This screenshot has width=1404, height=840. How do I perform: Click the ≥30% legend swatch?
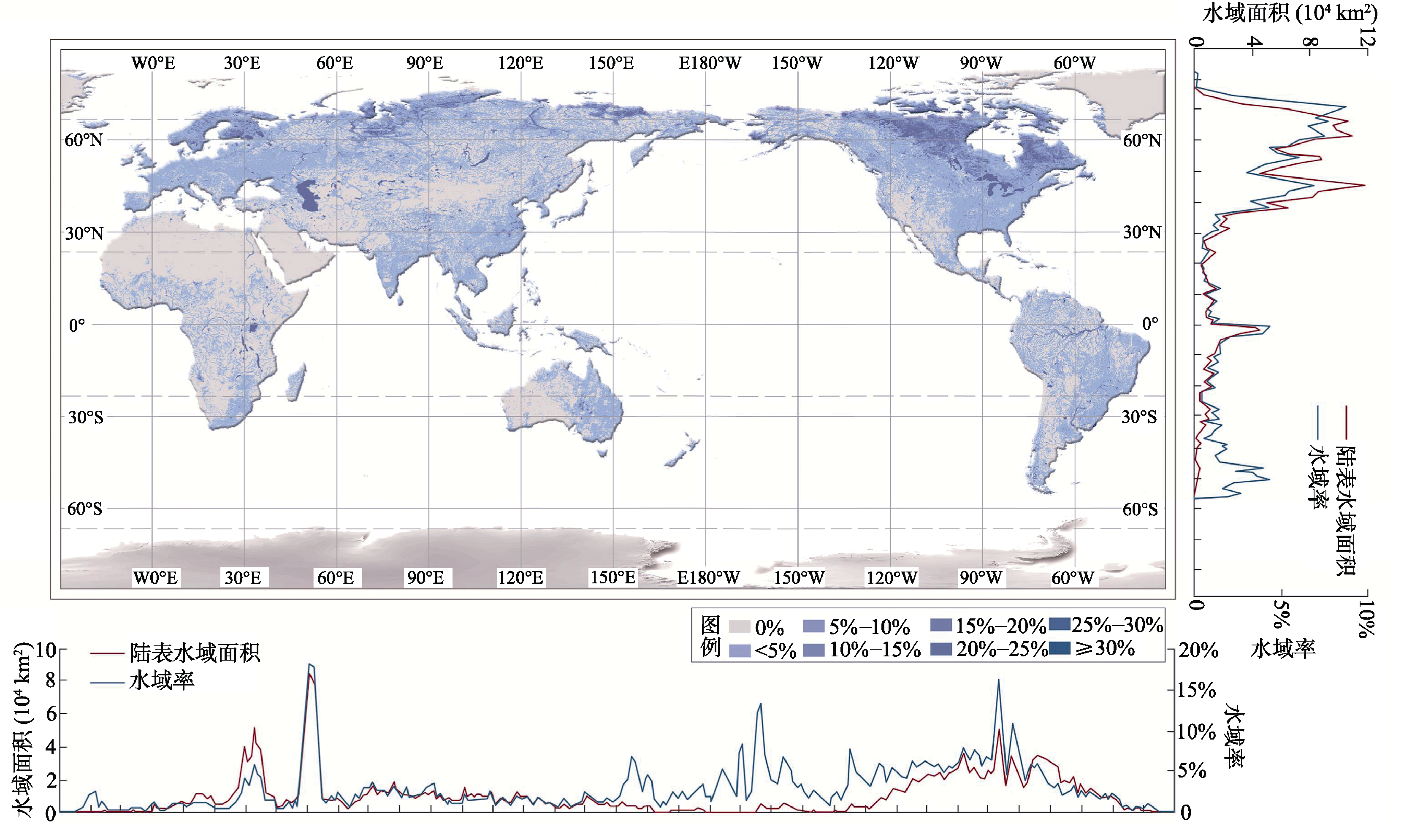[x=1060, y=648]
